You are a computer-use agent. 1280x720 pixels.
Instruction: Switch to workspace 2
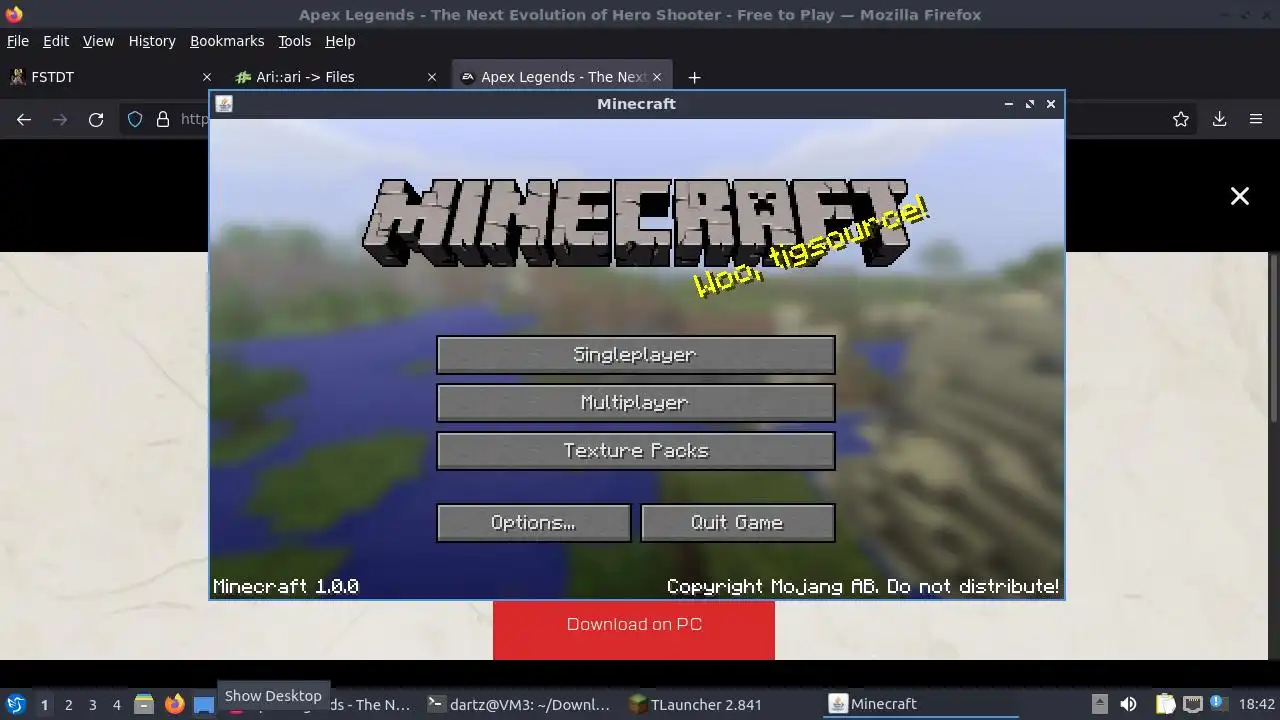click(68, 704)
